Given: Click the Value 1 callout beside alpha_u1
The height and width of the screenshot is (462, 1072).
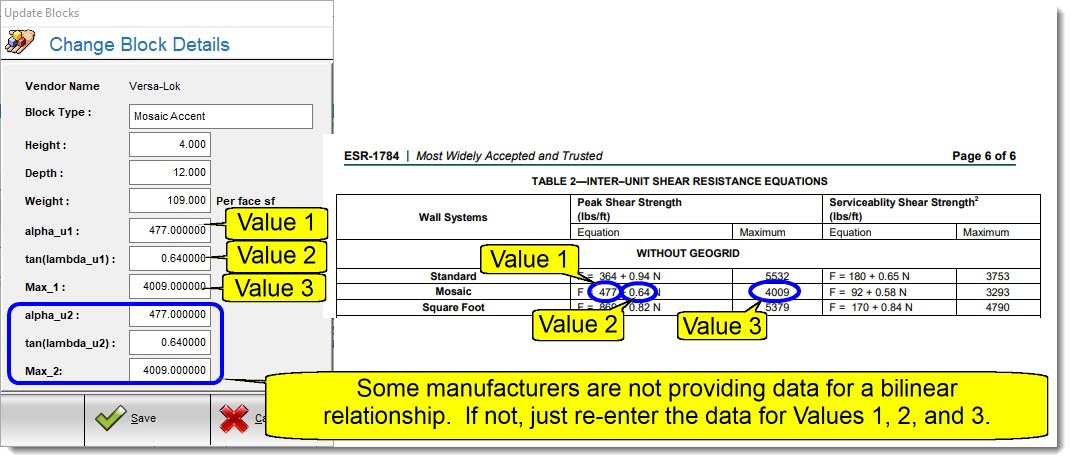Looking at the screenshot, I should [x=272, y=222].
